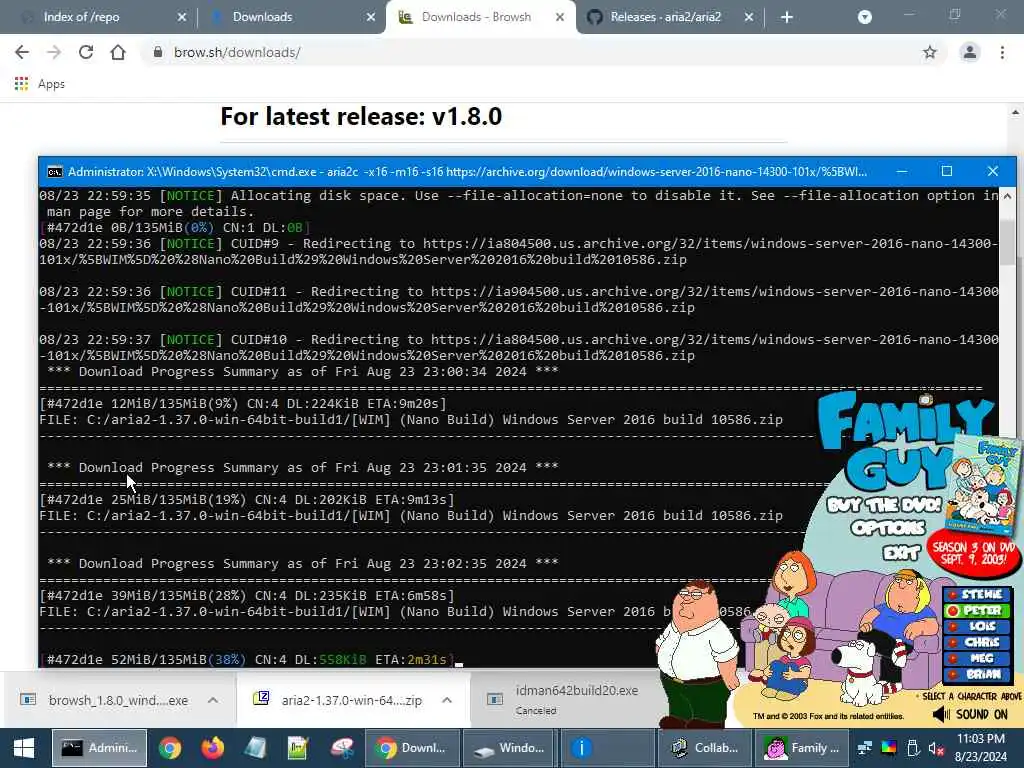Viewport: 1024px width, 768px height.
Task: Open the scissors snipping taskbar icon
Action: (342, 748)
